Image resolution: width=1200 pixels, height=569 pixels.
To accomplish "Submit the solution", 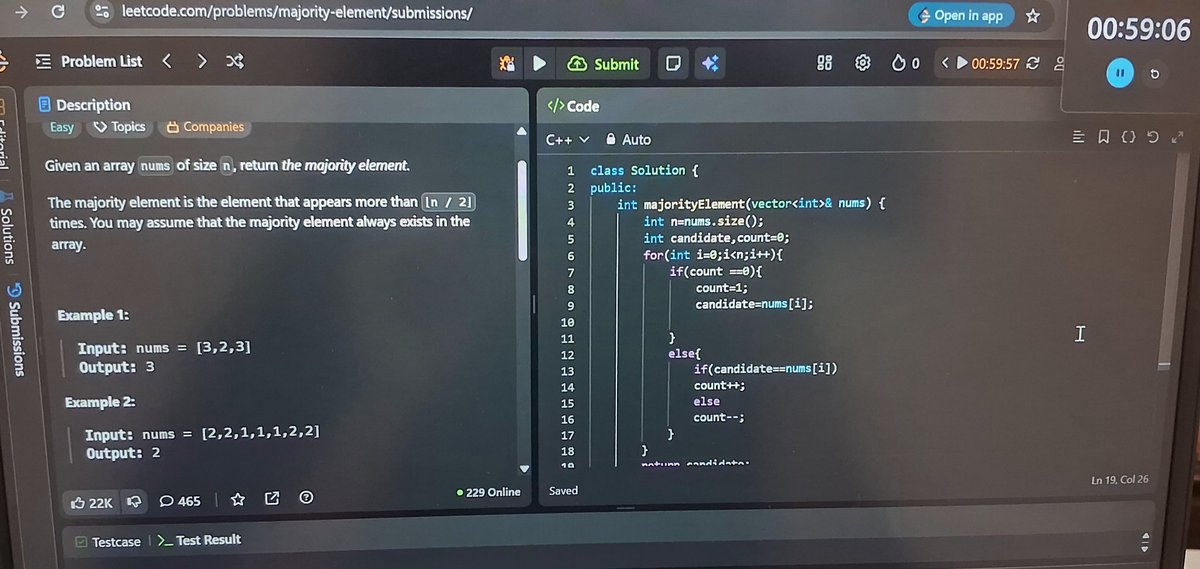I will point(603,64).
